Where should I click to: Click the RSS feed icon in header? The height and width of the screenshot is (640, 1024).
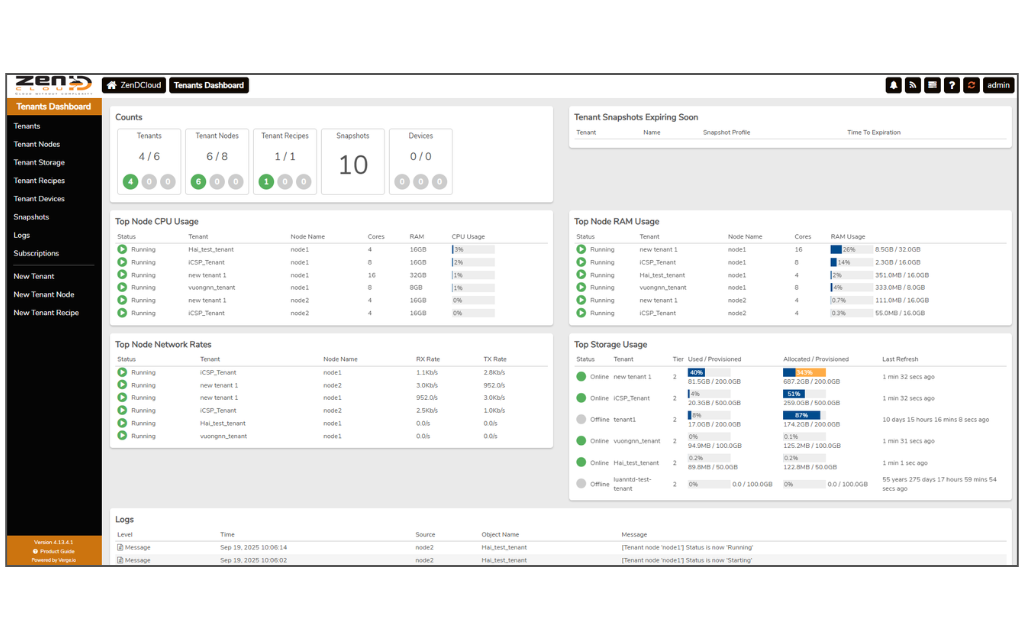(x=913, y=86)
